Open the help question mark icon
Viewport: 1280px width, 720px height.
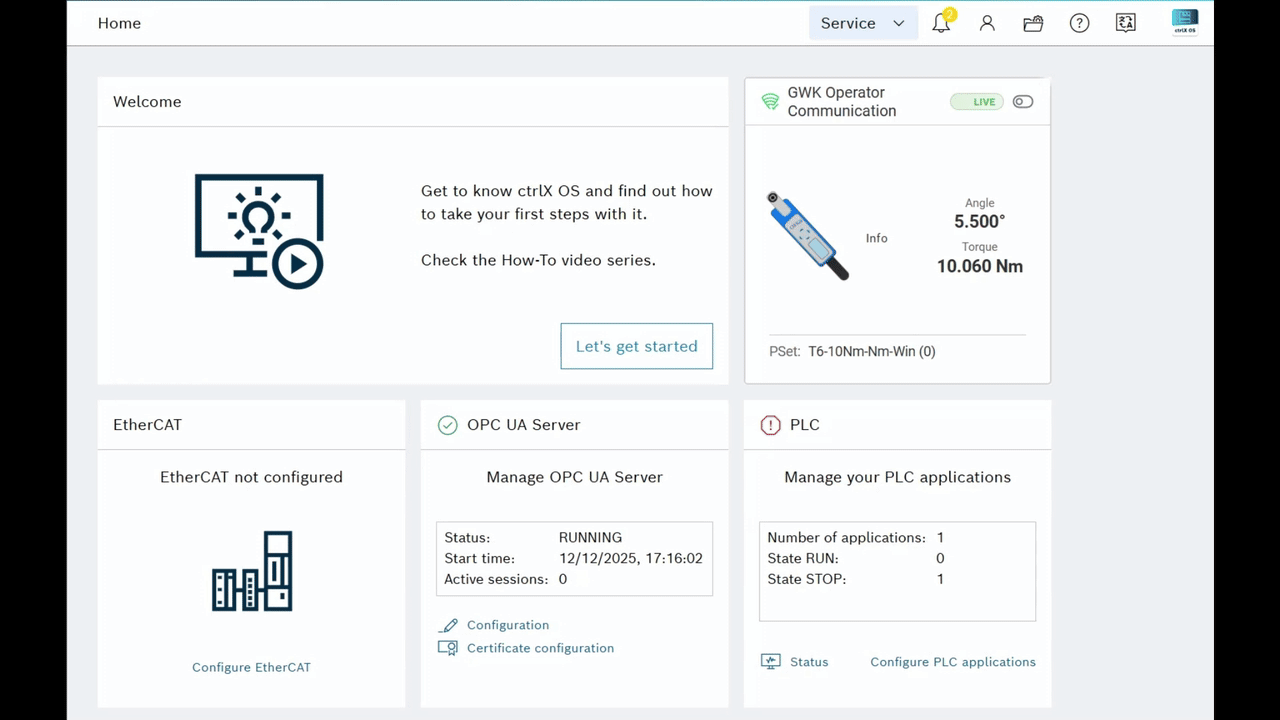pyautogui.click(x=1079, y=23)
